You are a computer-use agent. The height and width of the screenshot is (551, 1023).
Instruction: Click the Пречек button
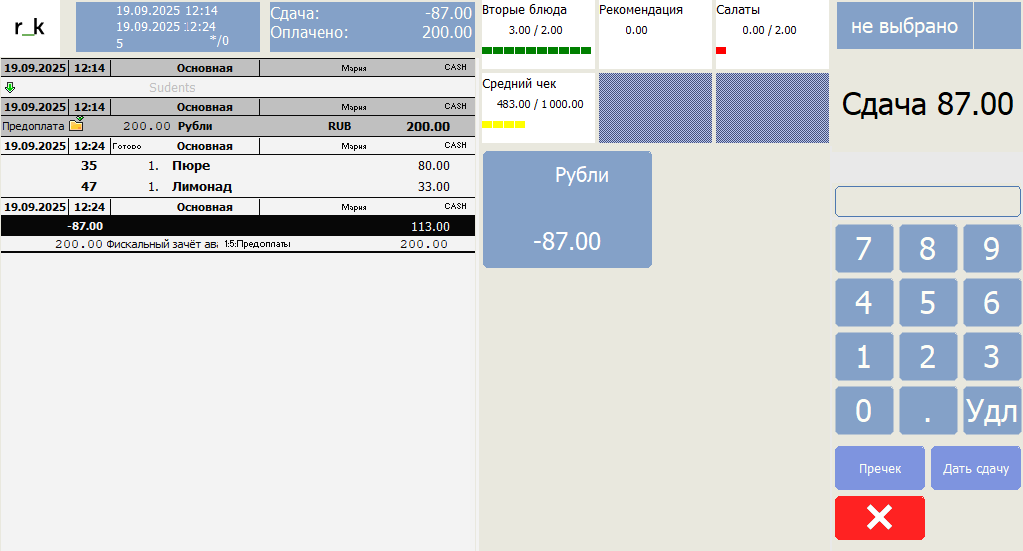pyautogui.click(x=879, y=468)
